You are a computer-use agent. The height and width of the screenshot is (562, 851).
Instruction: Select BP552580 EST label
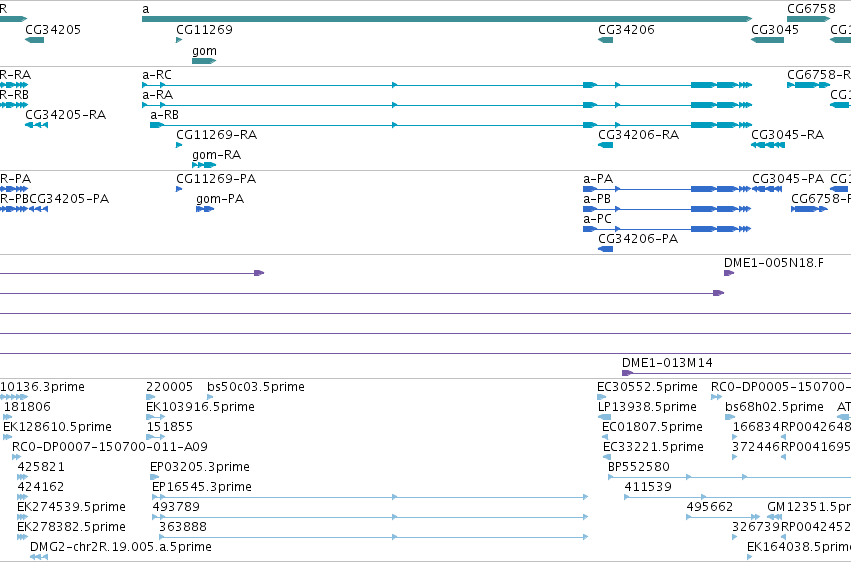639,467
